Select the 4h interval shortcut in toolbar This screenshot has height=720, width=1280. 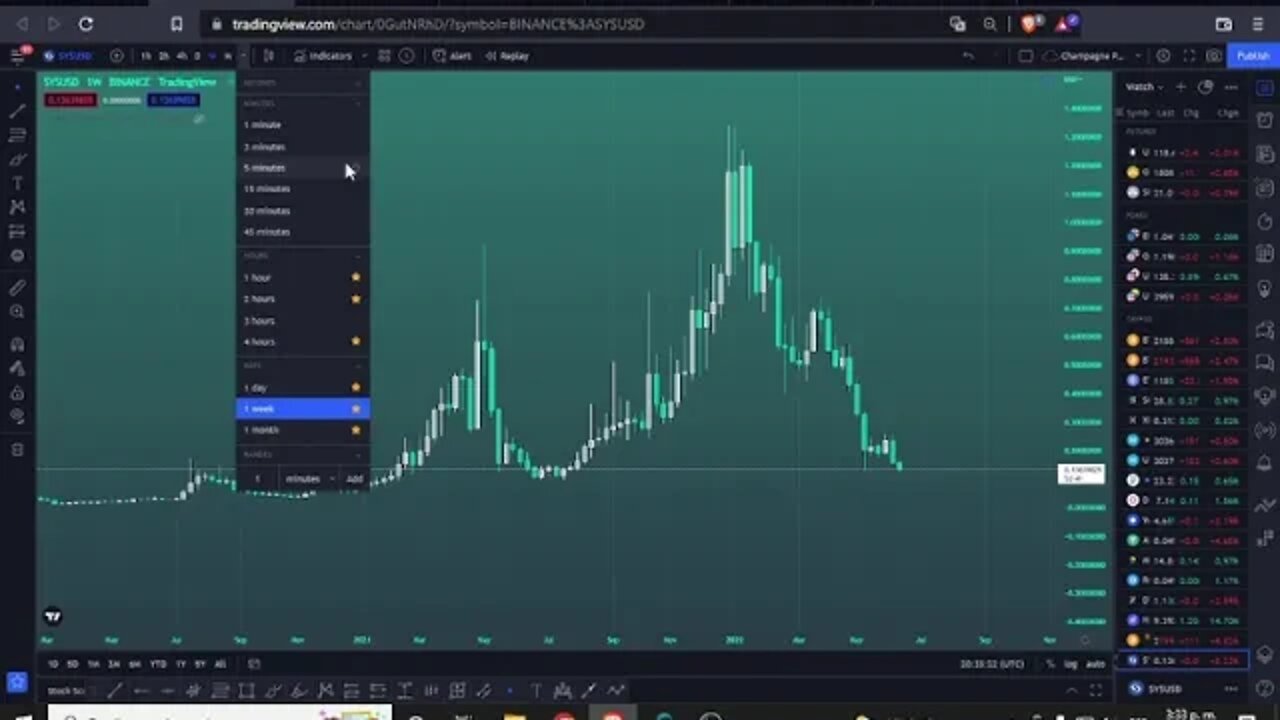(181, 56)
